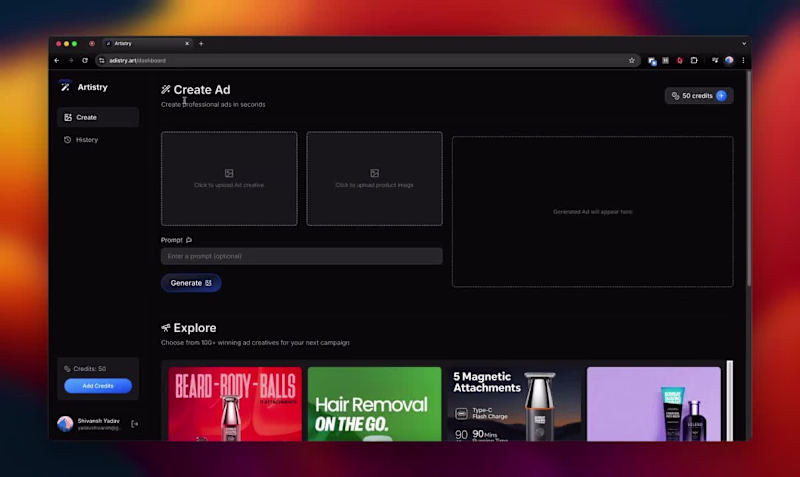
Task: Click the Artistry logo icon in sidebar
Action: pyautogui.click(x=65, y=87)
